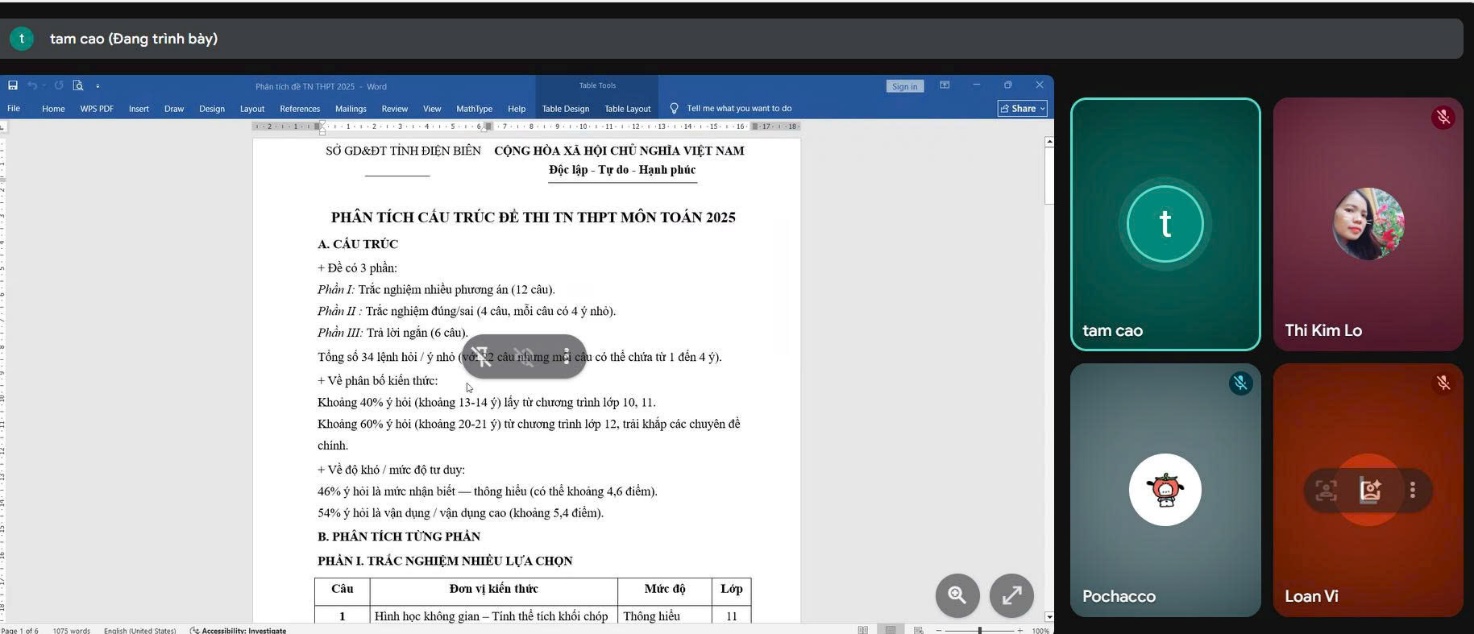Zoom in on the presentation with magnifier button
Screen dimensions: 1474x634
(x=957, y=595)
